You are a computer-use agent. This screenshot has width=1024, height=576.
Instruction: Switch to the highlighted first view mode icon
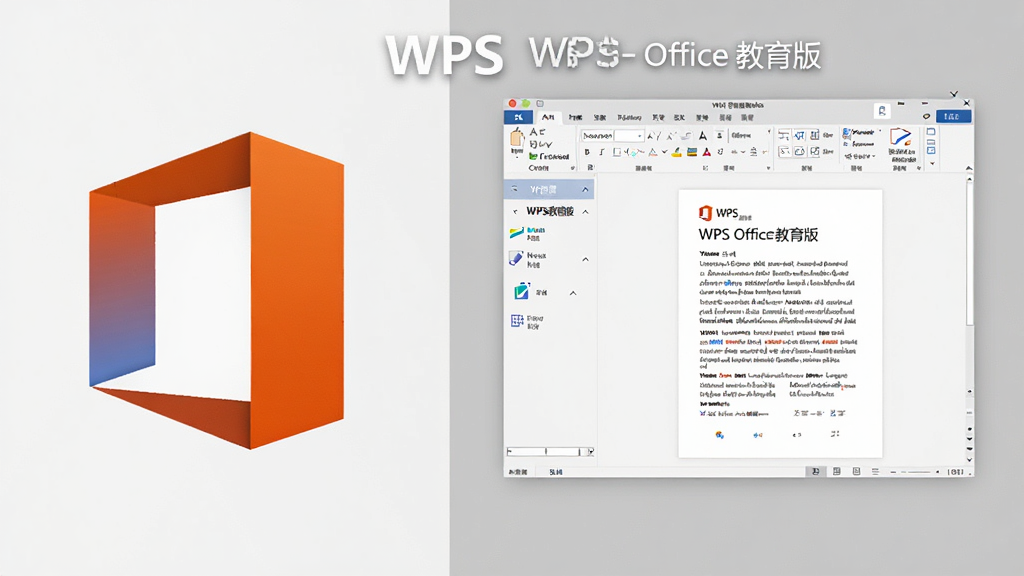[x=815, y=472]
